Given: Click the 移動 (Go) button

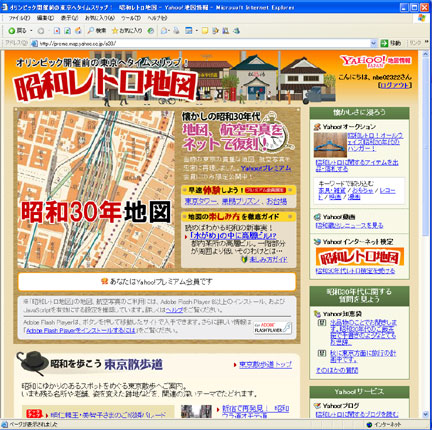Looking at the screenshot, I should [x=391, y=43].
